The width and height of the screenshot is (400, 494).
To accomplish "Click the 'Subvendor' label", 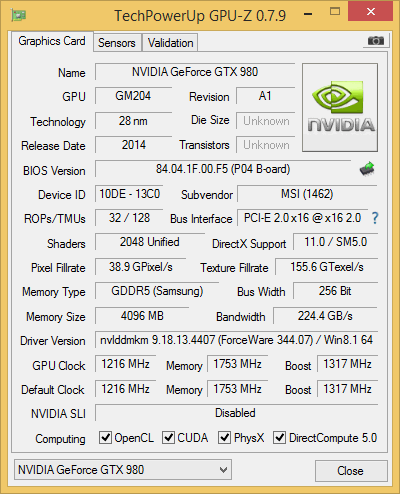I will click(207, 195).
